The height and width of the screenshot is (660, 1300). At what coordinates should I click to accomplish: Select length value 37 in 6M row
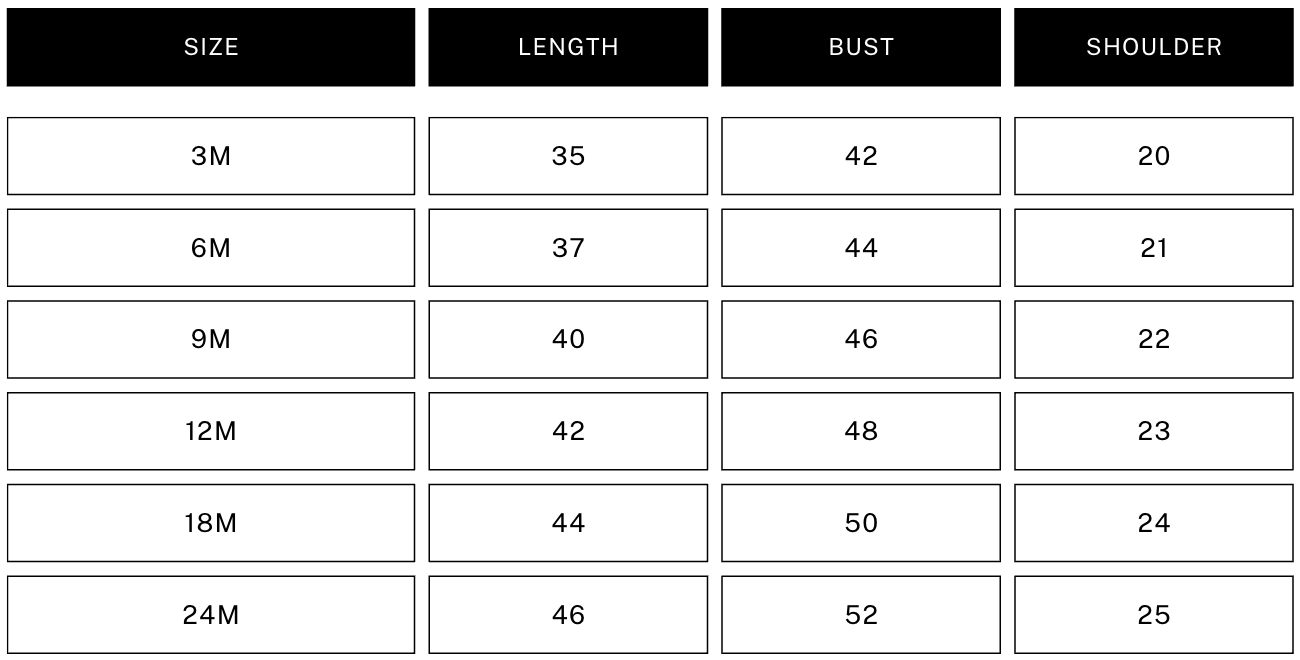568,248
